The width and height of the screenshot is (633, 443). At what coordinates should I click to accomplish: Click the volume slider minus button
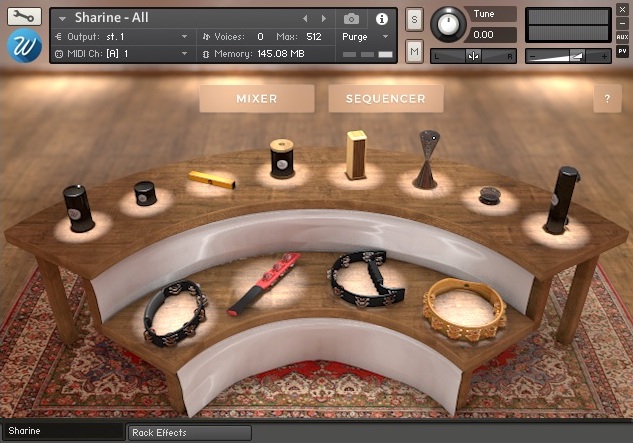click(533, 57)
